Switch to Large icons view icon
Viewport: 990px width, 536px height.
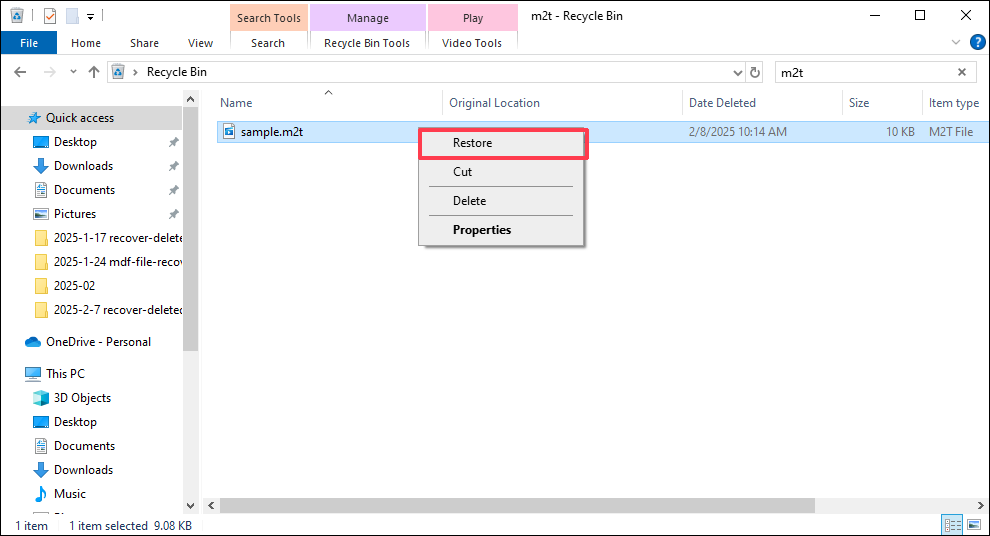tap(974, 525)
